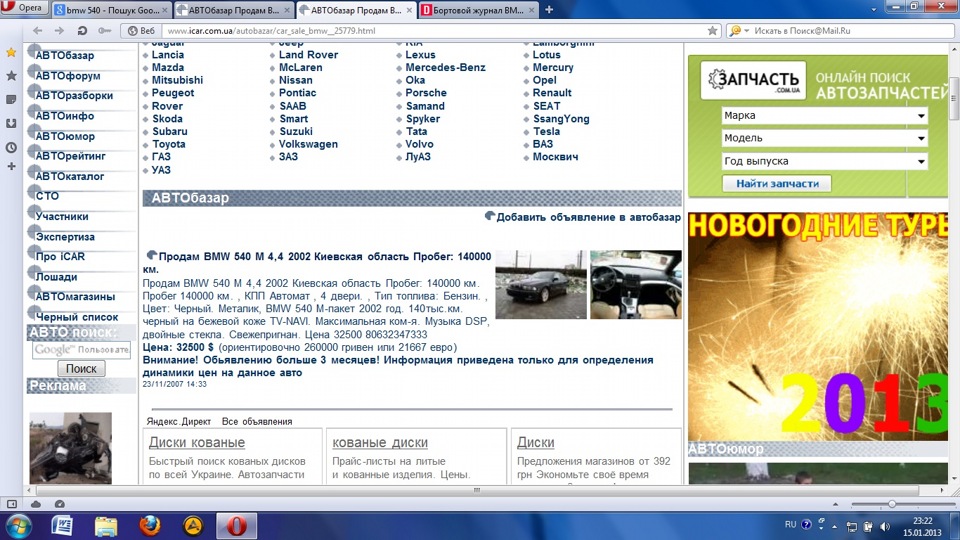Open the 'Диски' ad link
960x540 pixels.
click(535, 442)
